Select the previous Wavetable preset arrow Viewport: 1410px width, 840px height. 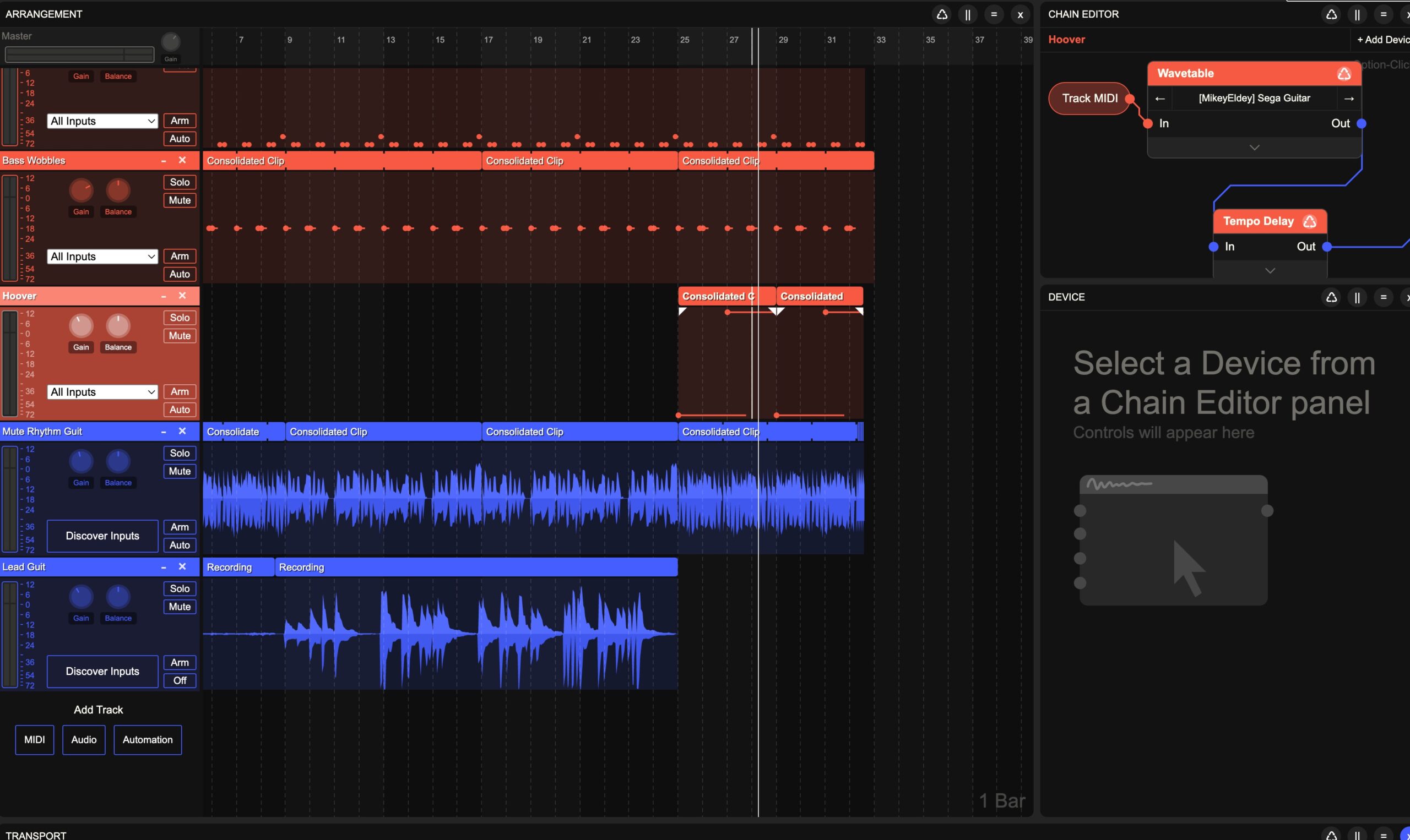pos(1160,99)
